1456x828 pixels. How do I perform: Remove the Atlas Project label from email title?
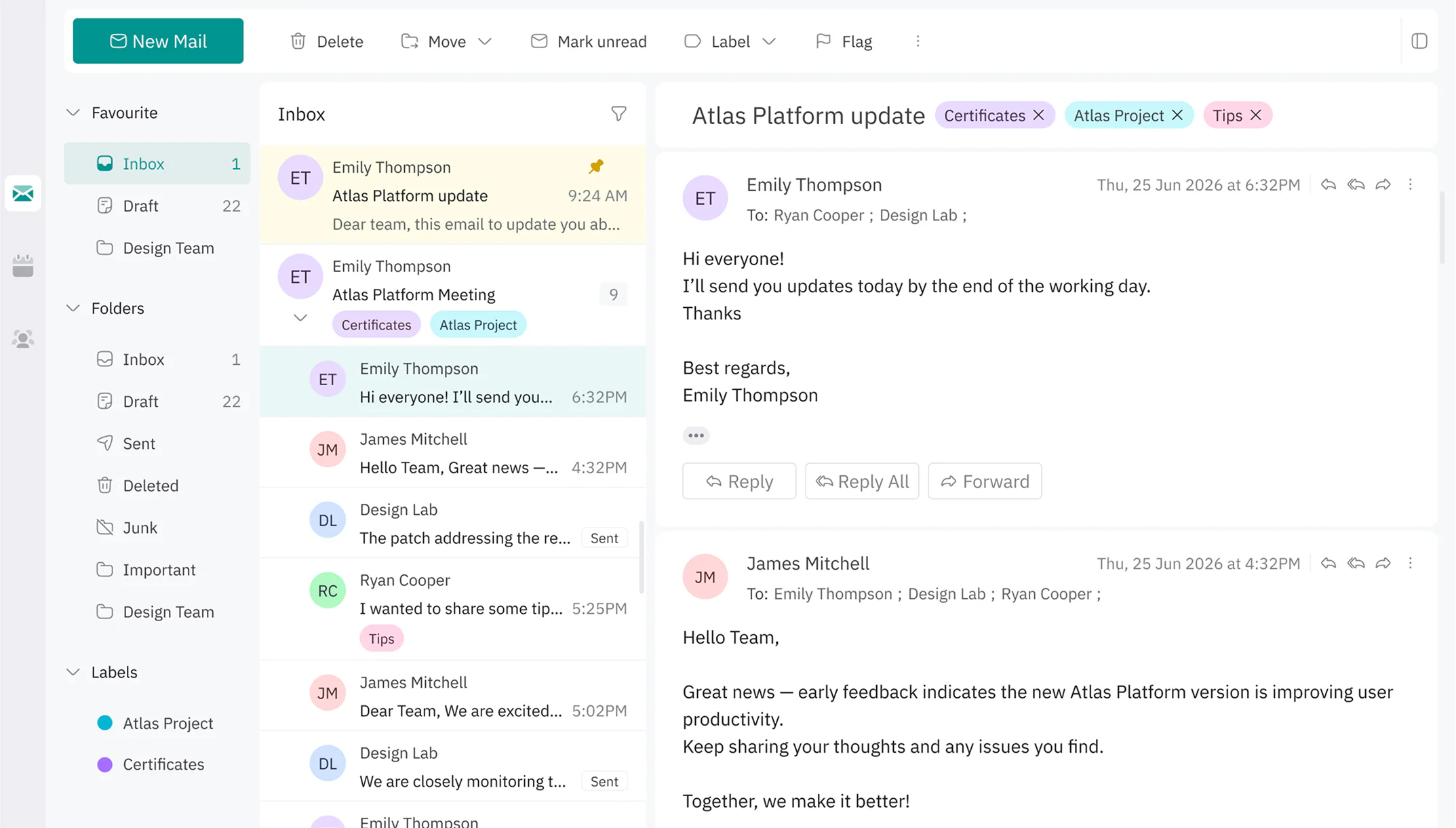click(x=1177, y=115)
